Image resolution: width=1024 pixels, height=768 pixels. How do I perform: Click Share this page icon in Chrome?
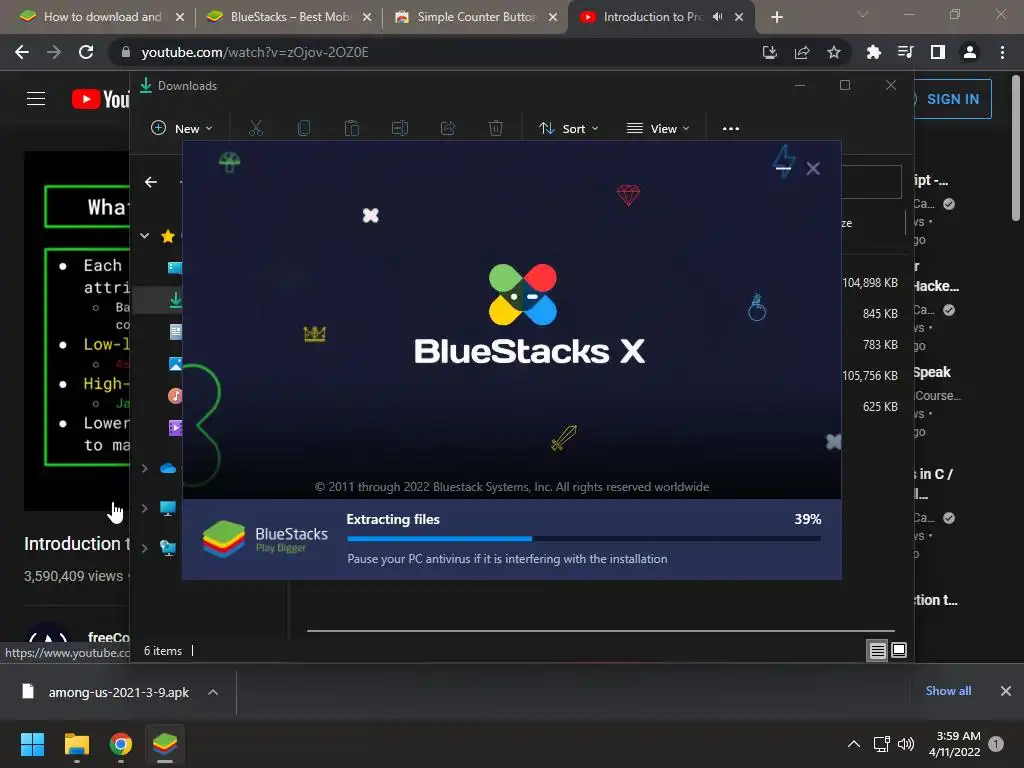[802, 52]
